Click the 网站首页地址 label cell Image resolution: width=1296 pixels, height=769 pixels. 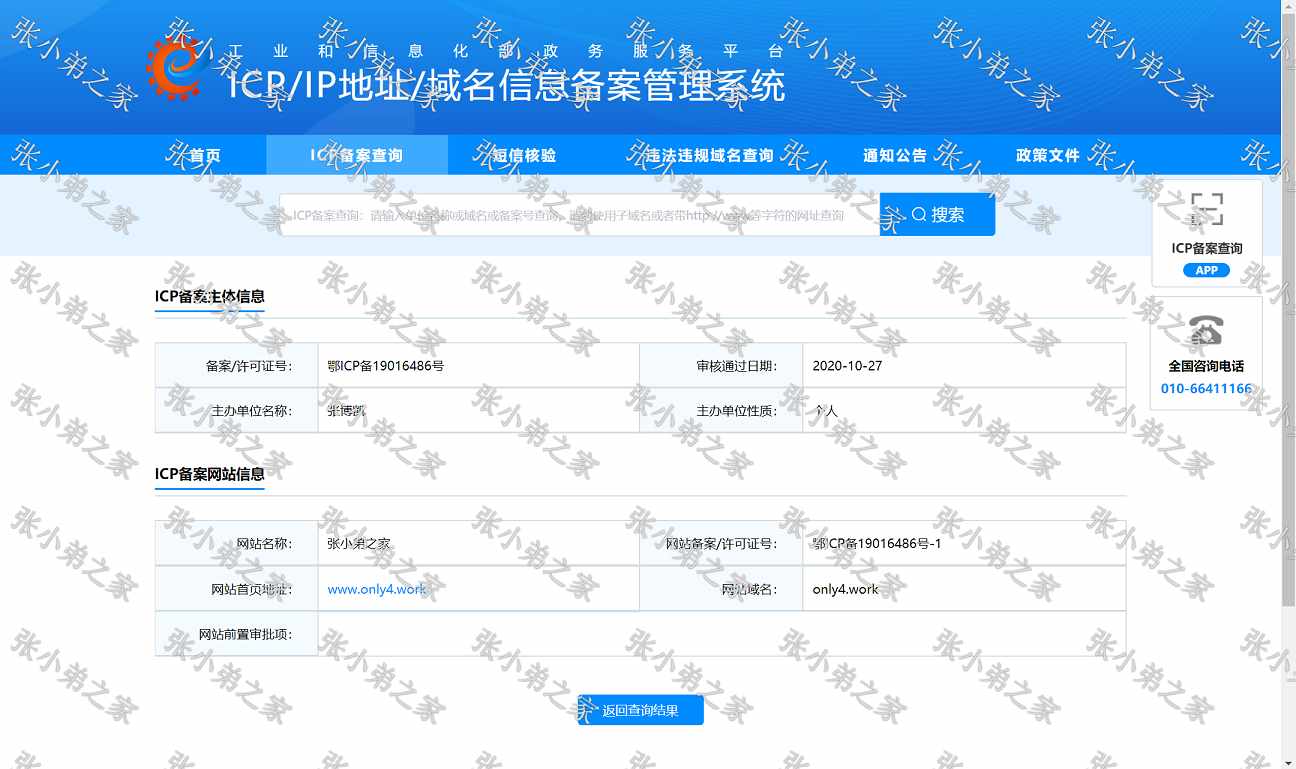tap(237, 589)
